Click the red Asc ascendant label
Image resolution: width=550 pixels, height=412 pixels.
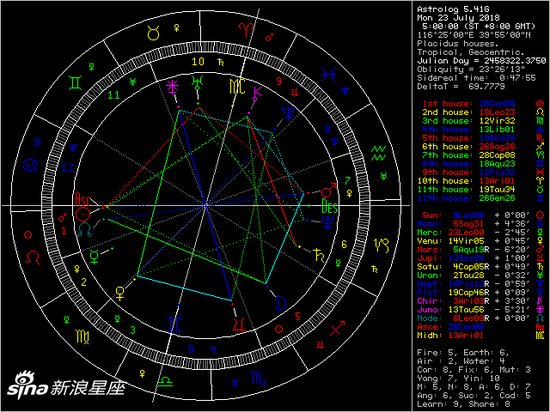82,199
